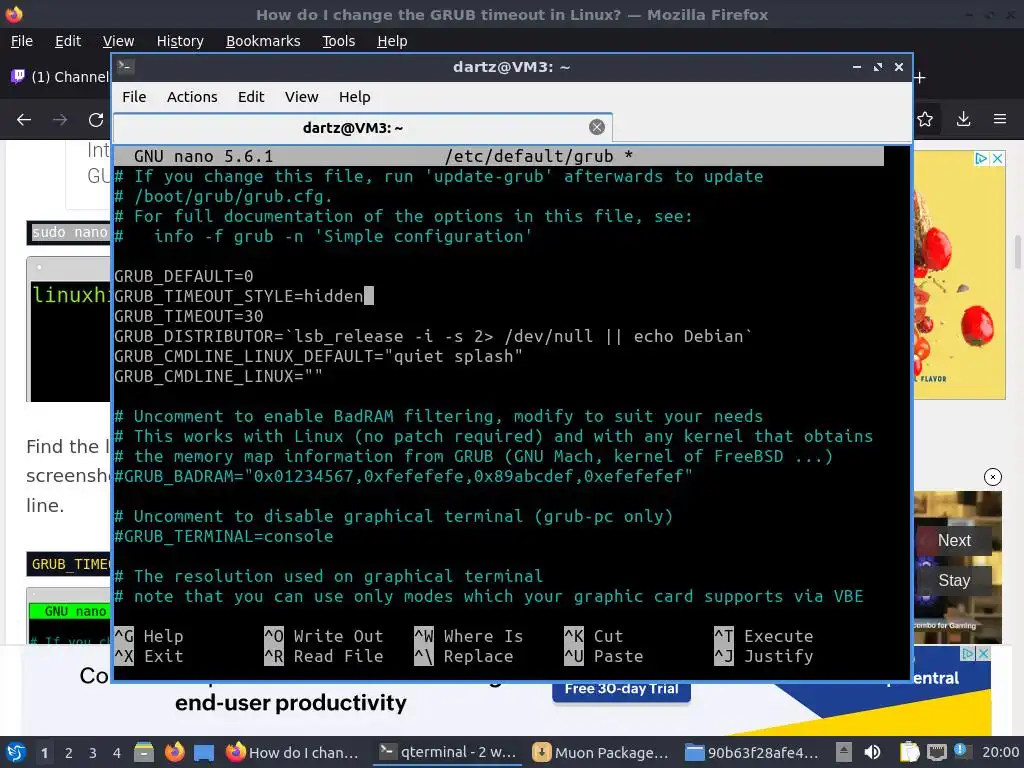Go back in Firefox
Image resolution: width=1024 pixels, height=768 pixels.
[24, 120]
